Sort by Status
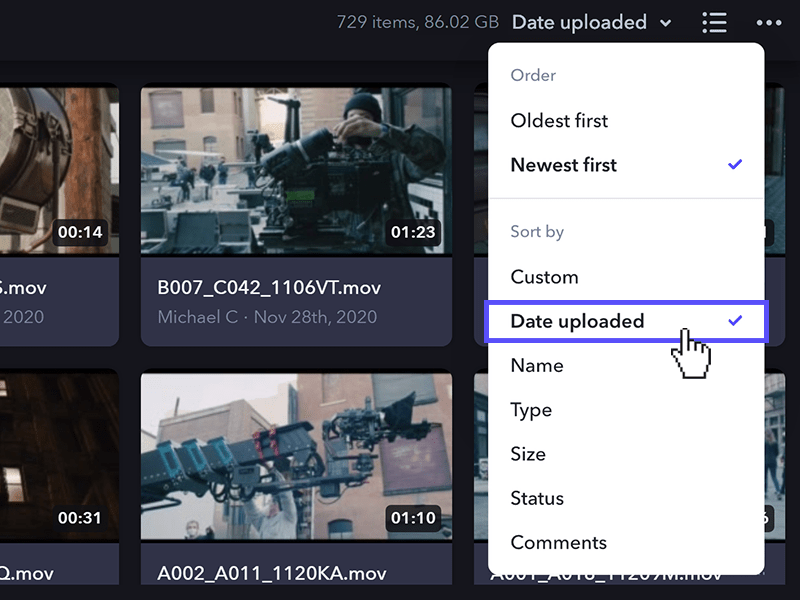 point(626,498)
